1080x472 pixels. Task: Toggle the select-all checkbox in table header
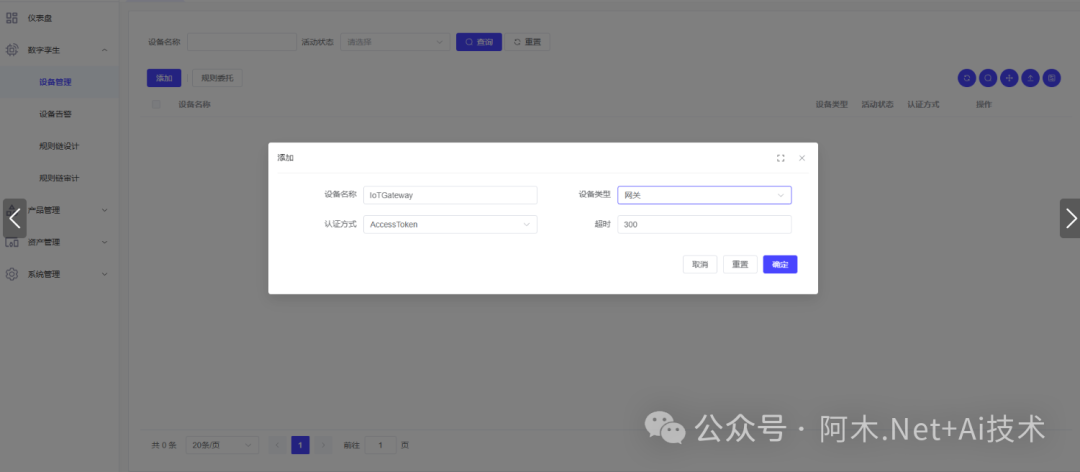(156, 105)
